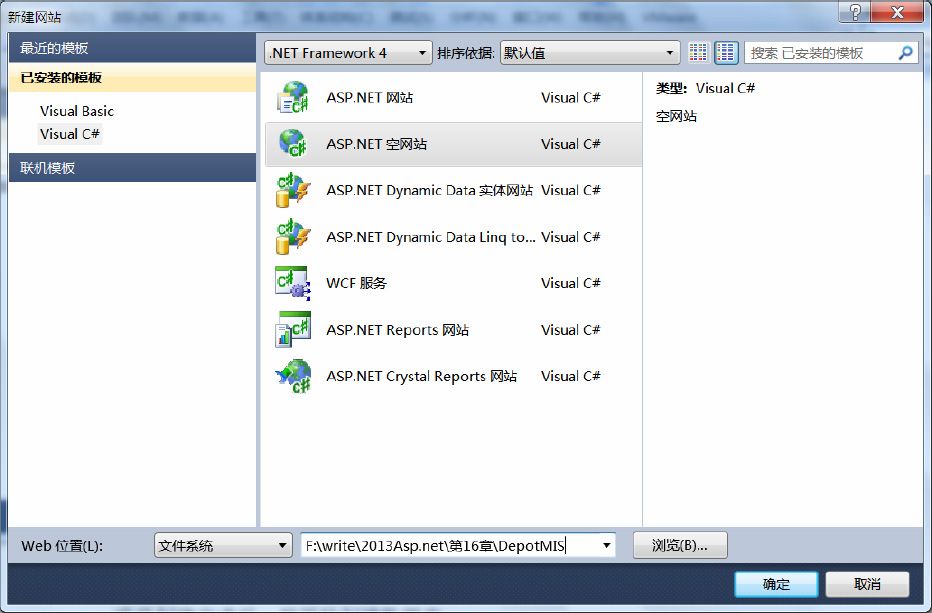
Task: Click the Dynamic Data 实体网站 template icon
Action: tap(293, 190)
